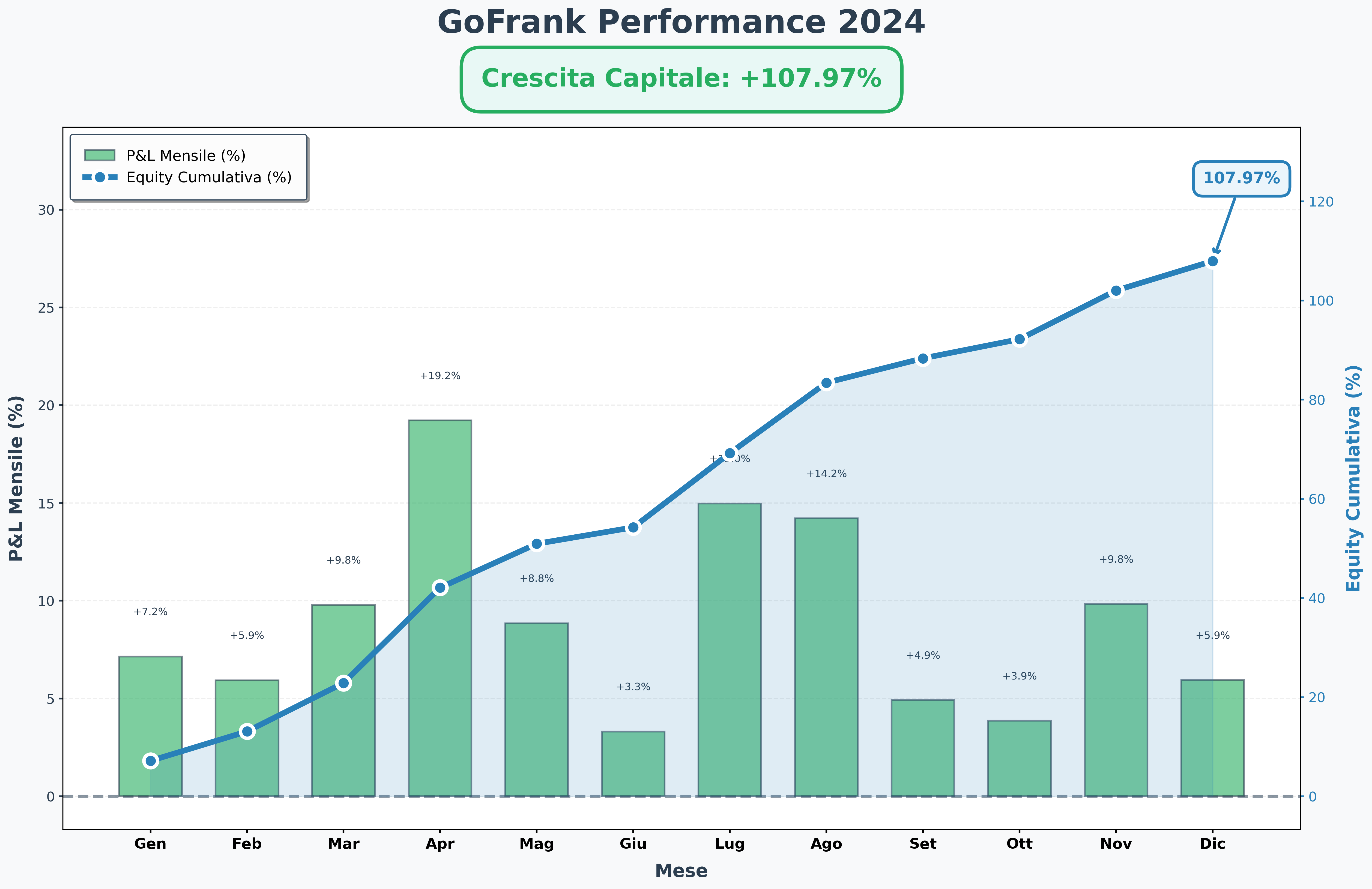Click the equity line marker for Mag
Image resolution: width=1372 pixels, height=889 pixels.
(x=537, y=544)
